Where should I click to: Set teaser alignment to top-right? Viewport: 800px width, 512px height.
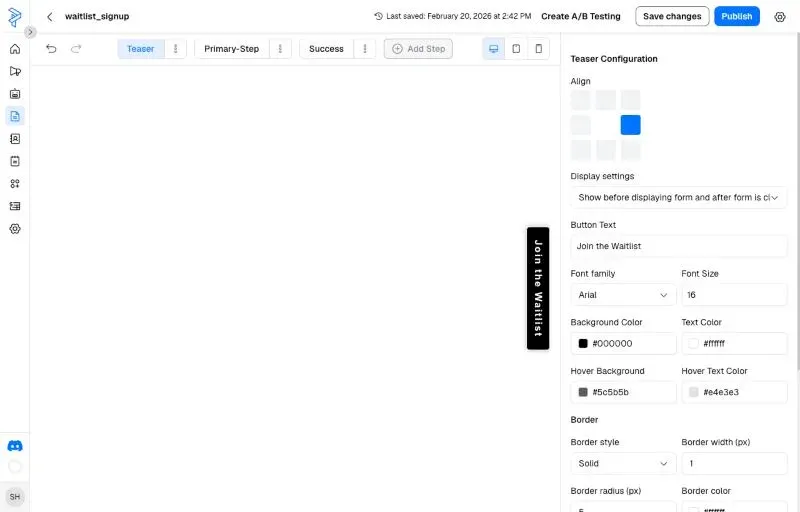point(631,100)
